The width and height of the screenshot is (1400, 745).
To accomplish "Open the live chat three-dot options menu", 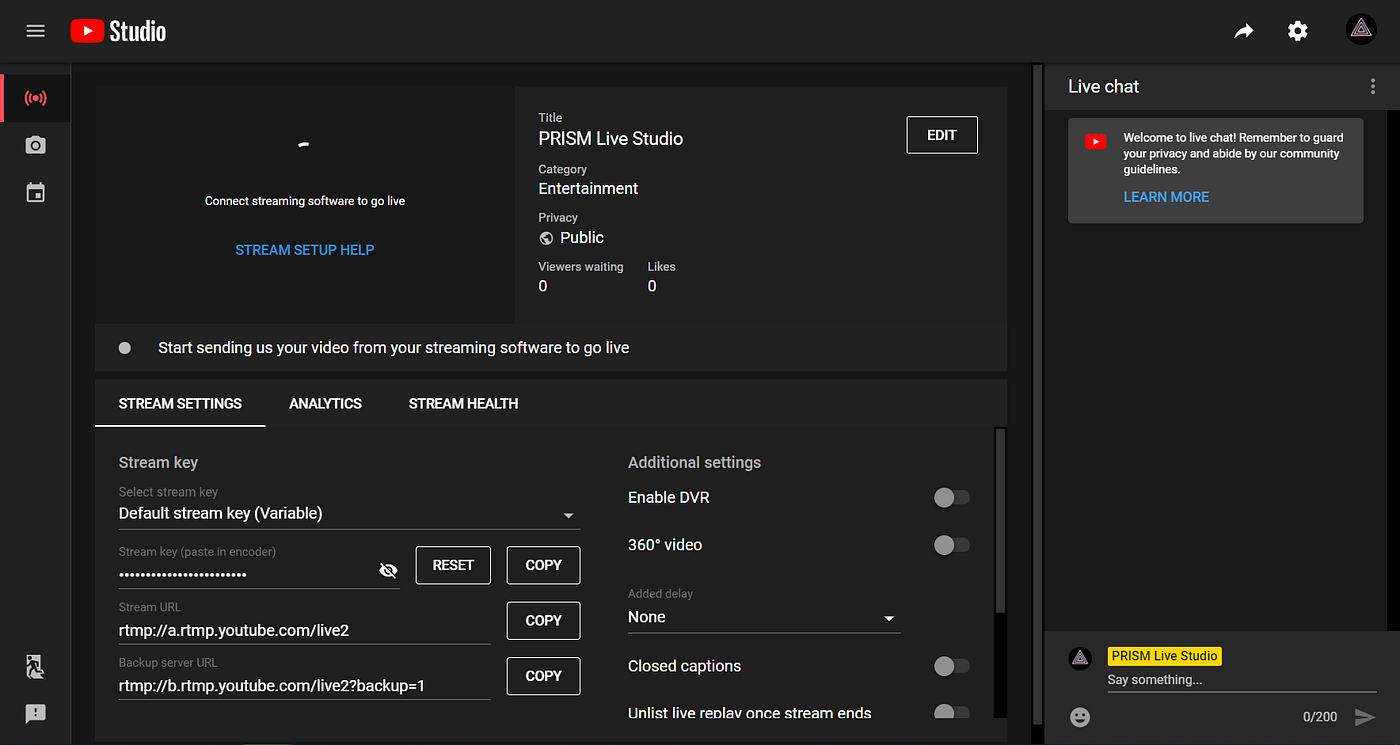I will 1372,87.
